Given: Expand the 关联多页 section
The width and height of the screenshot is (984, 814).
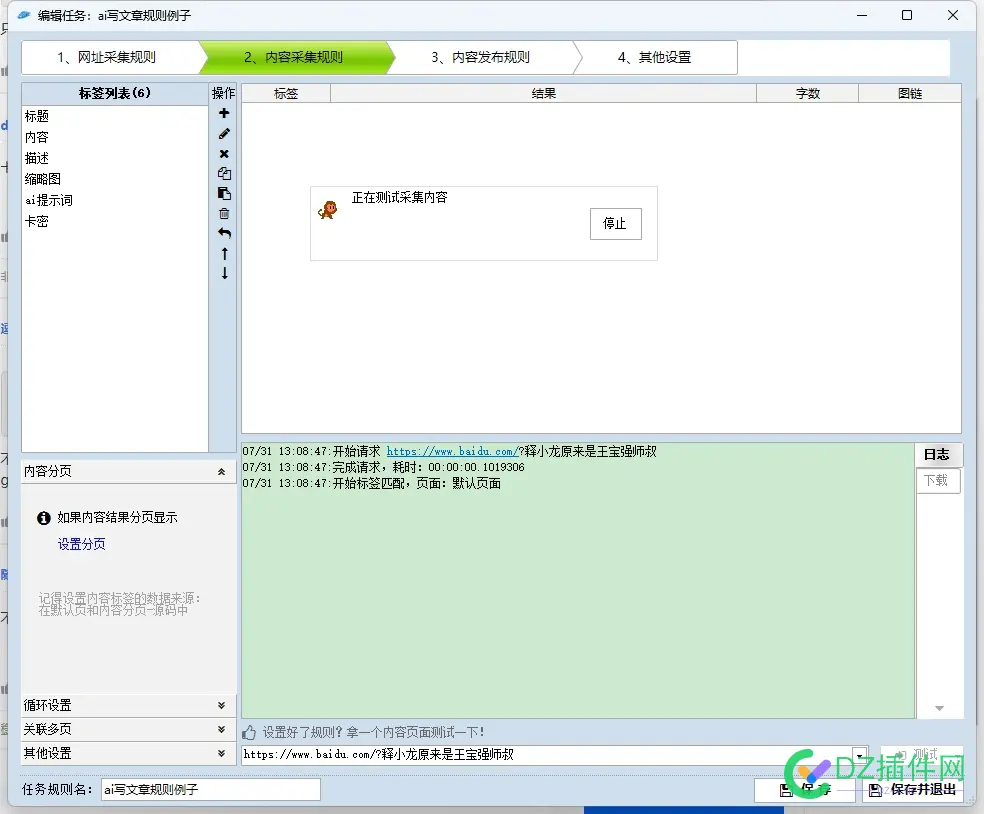Looking at the screenshot, I should point(222,729).
